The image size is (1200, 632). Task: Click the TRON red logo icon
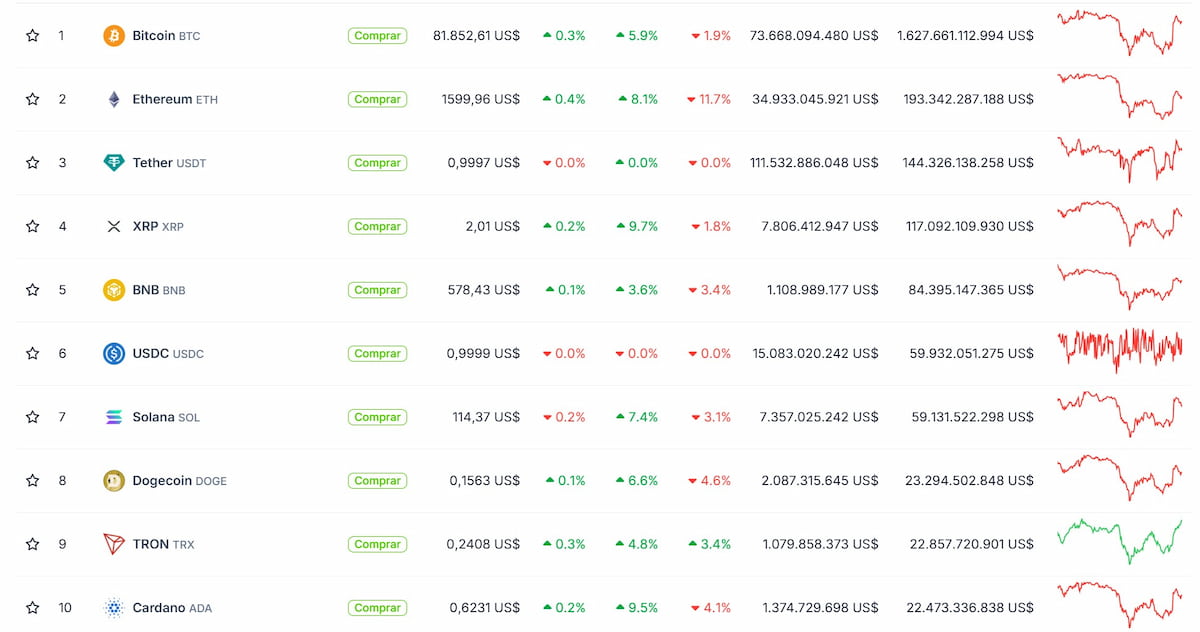tap(114, 544)
